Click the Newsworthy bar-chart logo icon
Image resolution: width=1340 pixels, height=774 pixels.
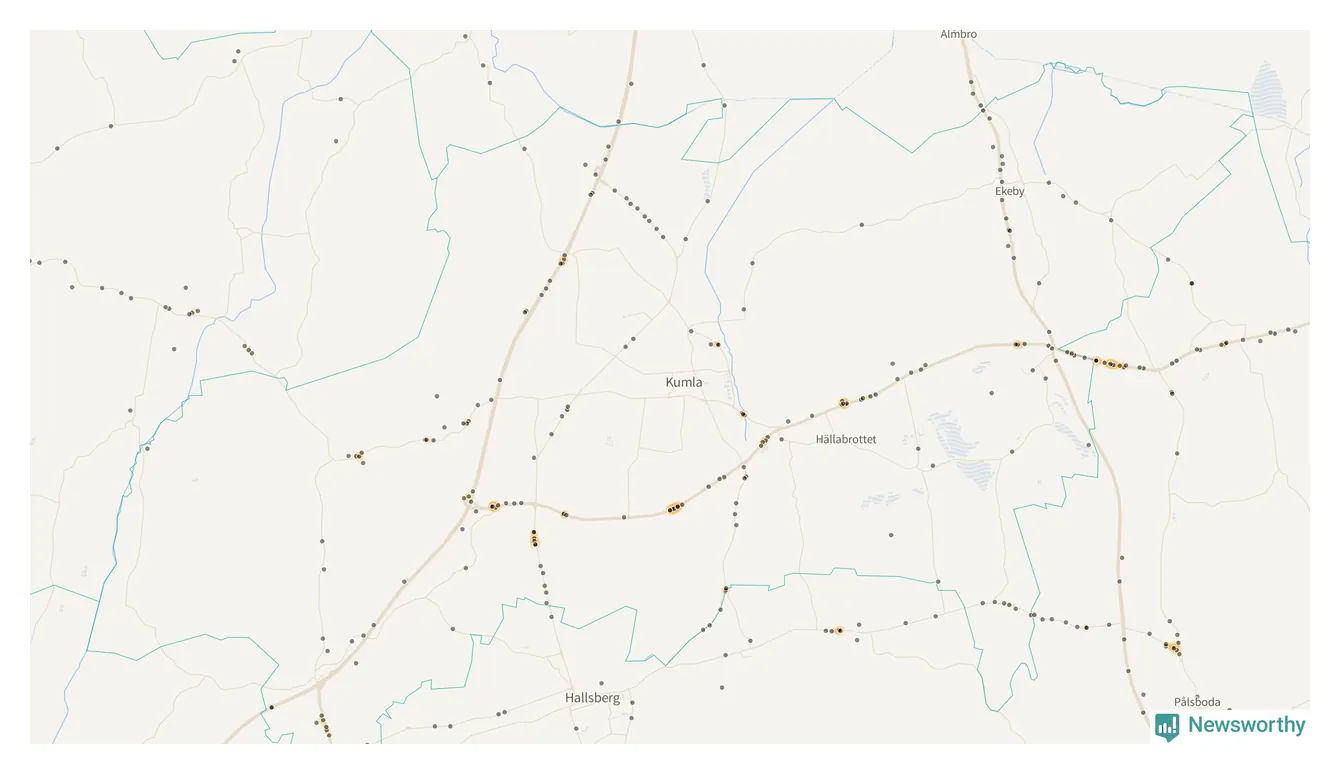tap(1166, 726)
